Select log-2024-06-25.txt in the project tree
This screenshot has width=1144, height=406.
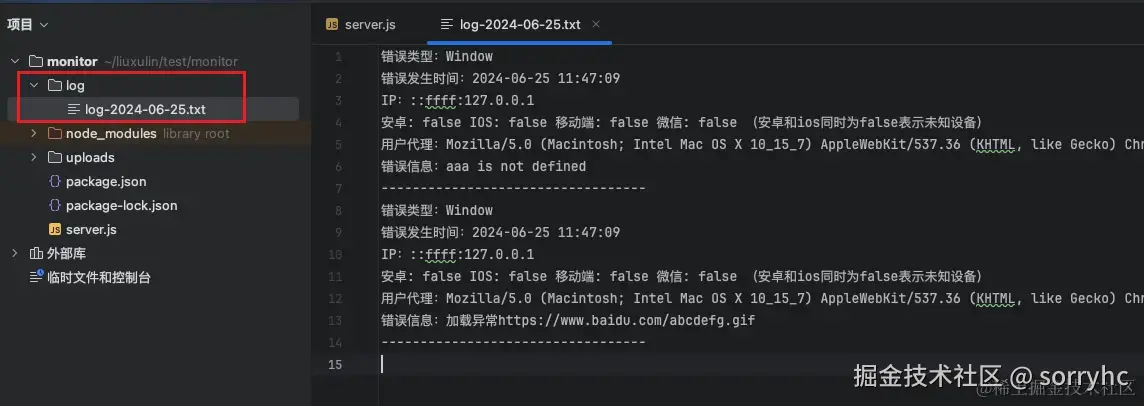(x=145, y=110)
